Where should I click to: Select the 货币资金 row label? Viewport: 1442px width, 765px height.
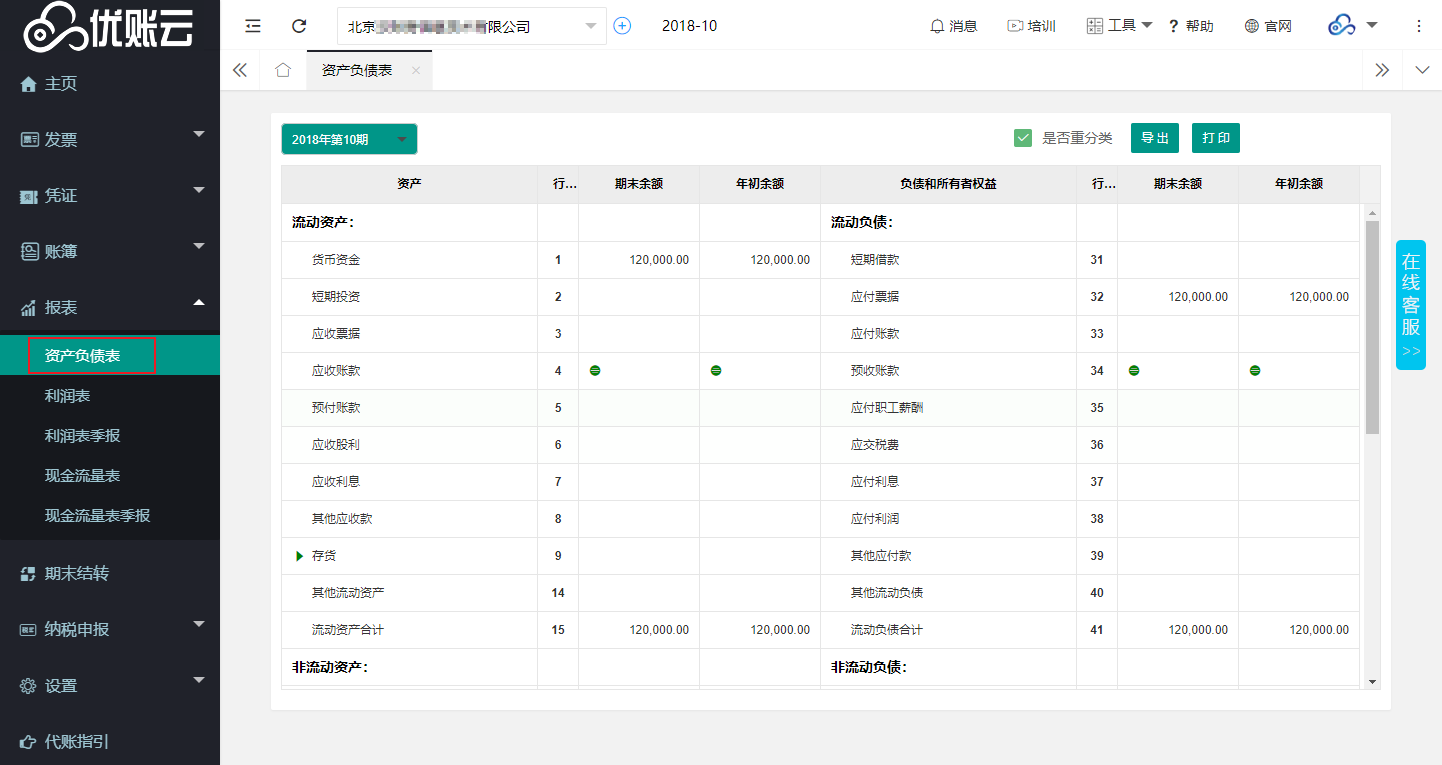pyautogui.click(x=336, y=260)
